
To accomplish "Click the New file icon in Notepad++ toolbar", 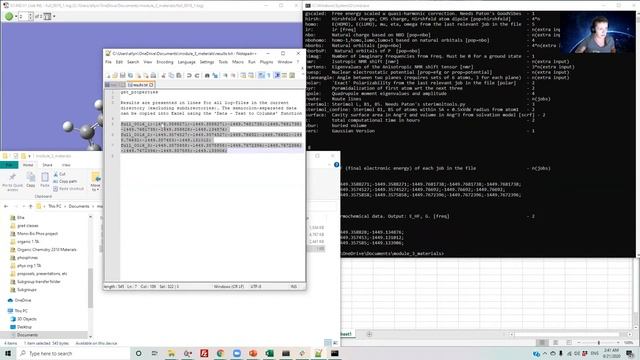I will pos(108,76).
